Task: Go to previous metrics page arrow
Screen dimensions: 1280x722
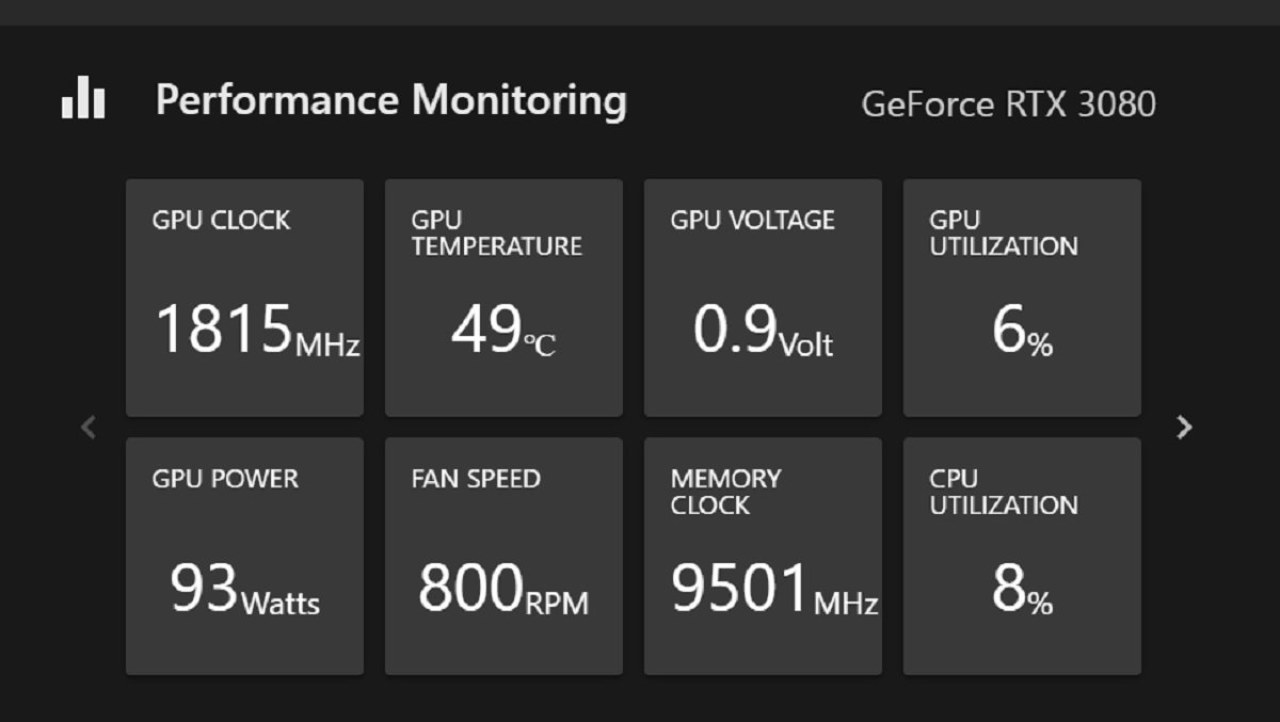Action: point(88,427)
